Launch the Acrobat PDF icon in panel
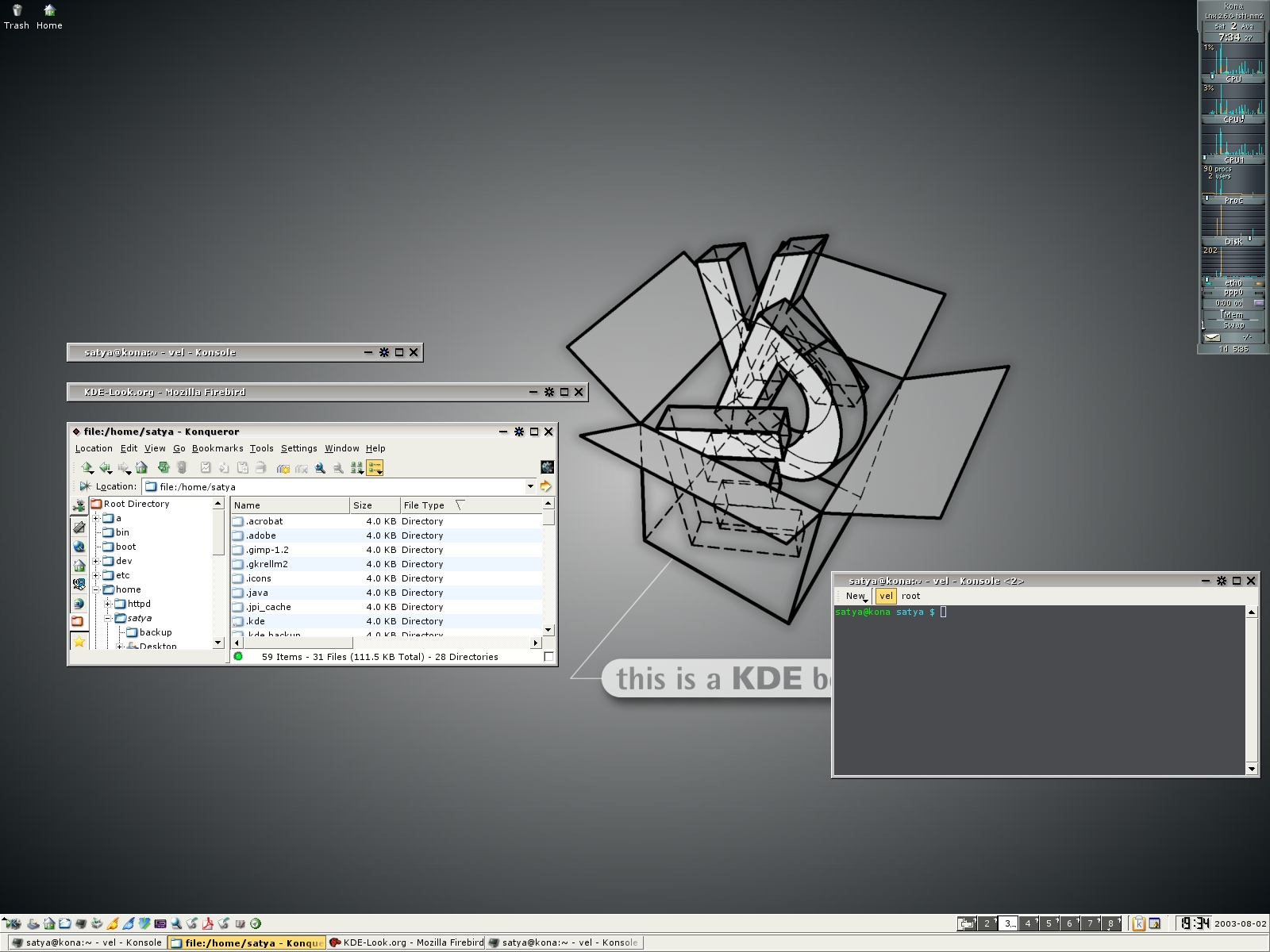Image resolution: width=1270 pixels, height=952 pixels. (x=207, y=923)
